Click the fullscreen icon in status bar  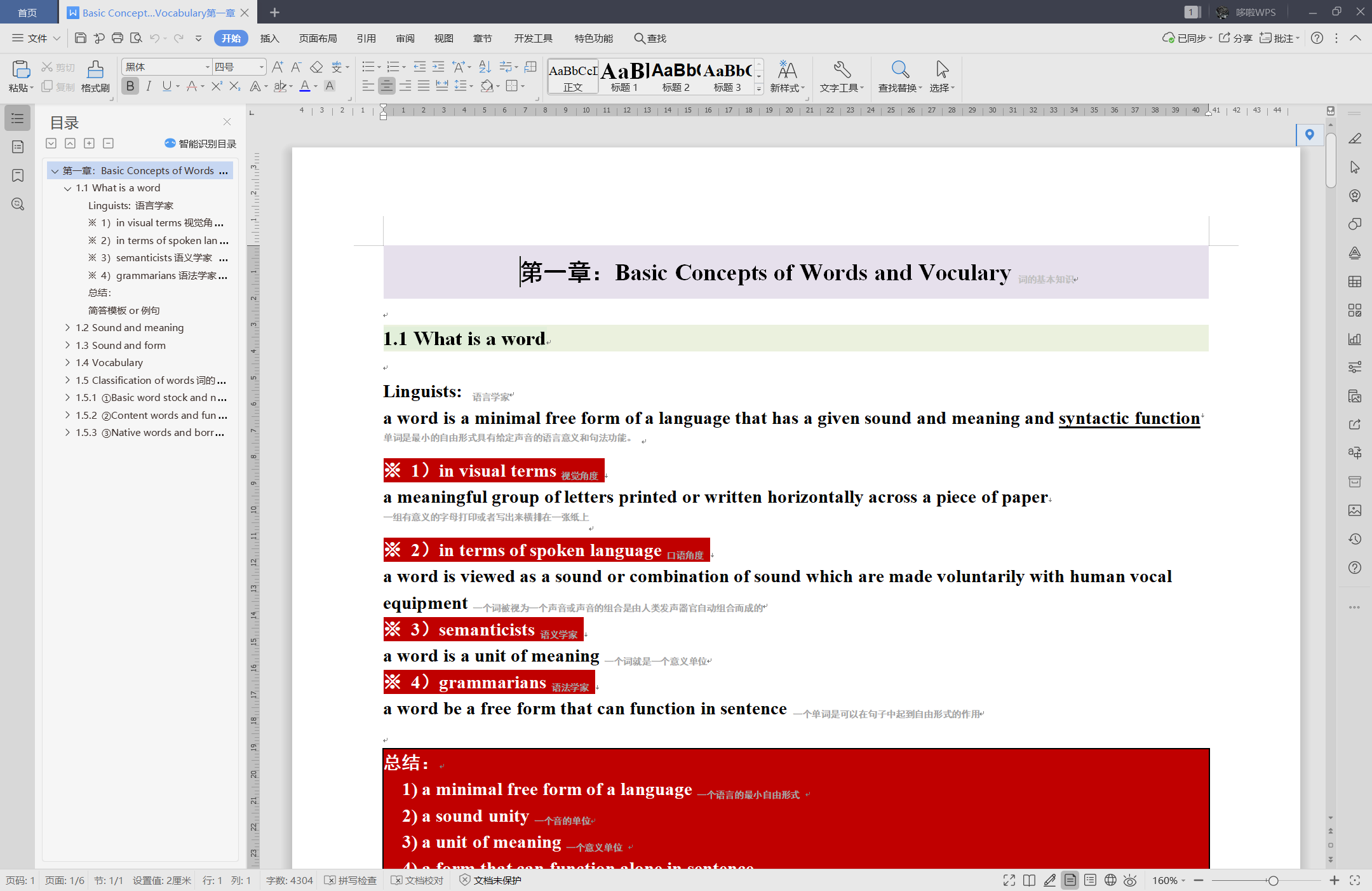pos(1009,880)
